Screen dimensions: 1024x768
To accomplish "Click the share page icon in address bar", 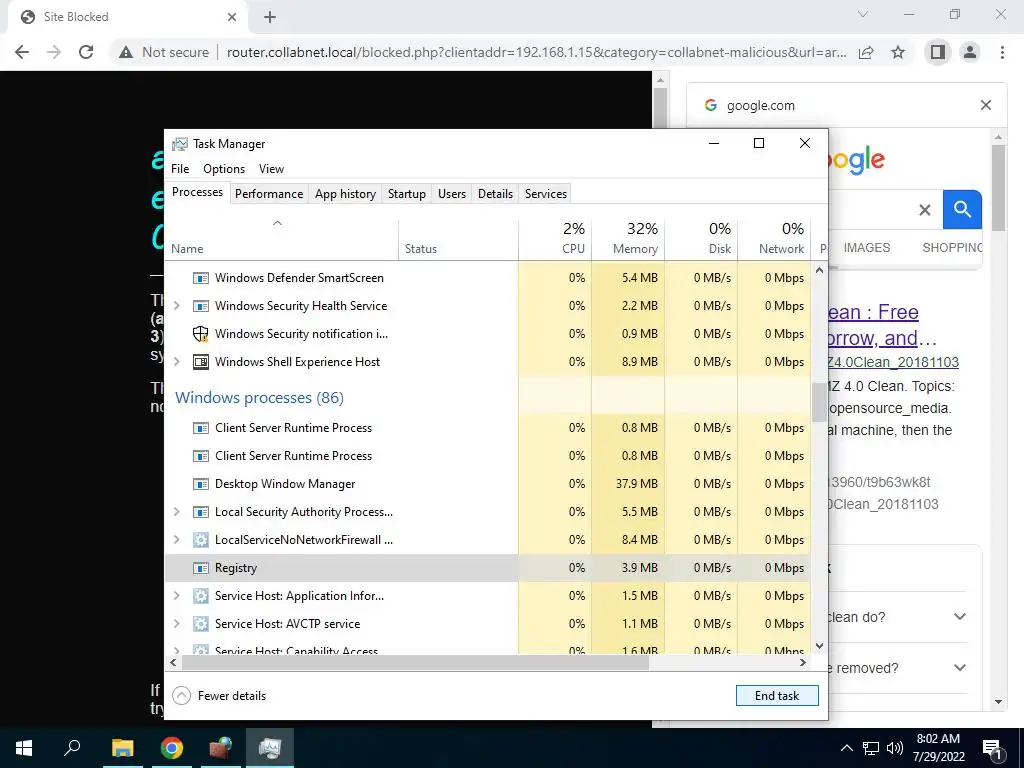I will (x=866, y=52).
